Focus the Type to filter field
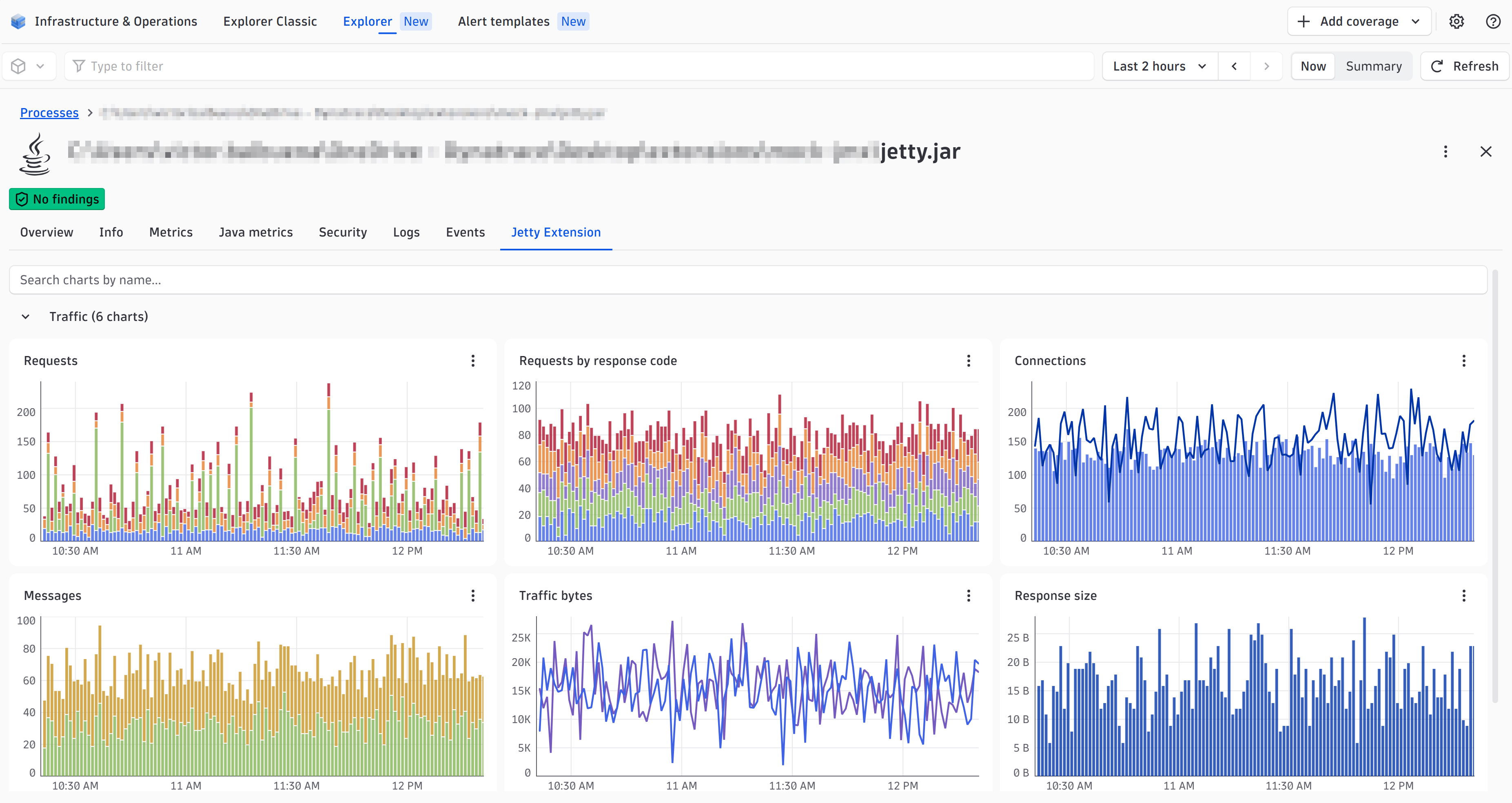 (x=579, y=66)
